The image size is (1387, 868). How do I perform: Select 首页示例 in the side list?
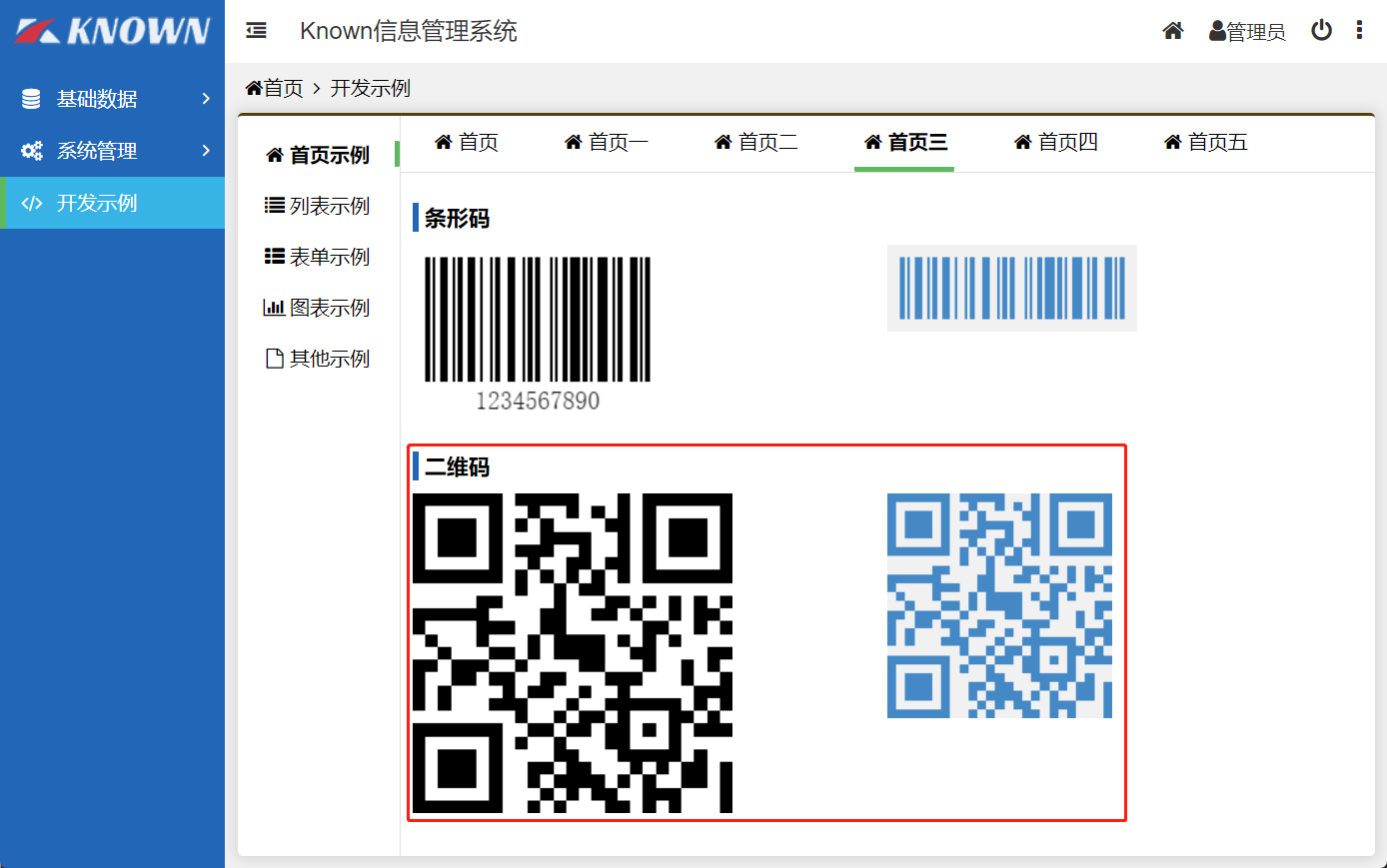(x=318, y=154)
